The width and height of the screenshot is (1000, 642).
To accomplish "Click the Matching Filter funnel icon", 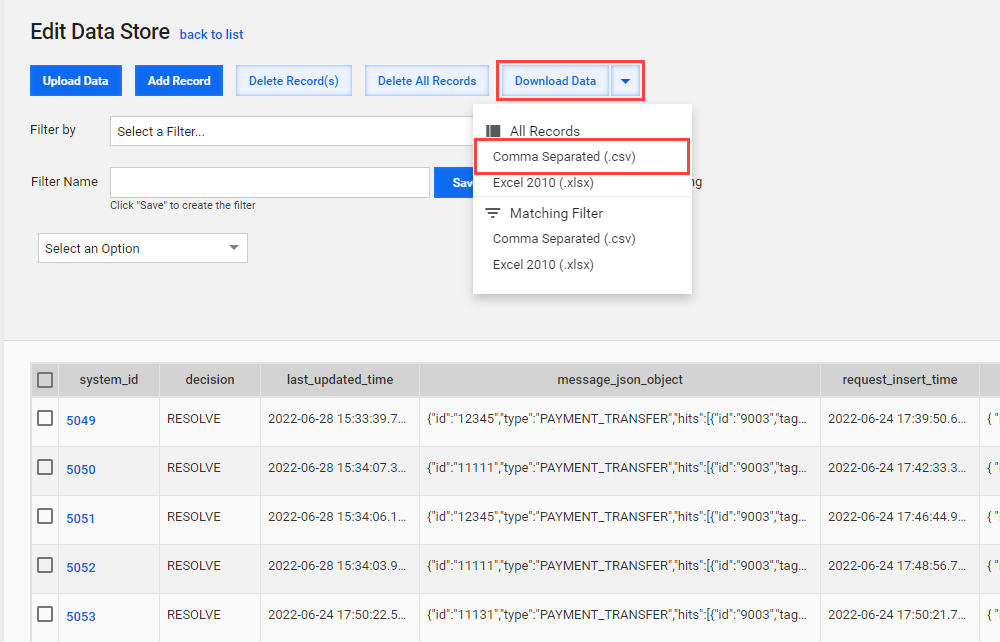I will (x=493, y=213).
